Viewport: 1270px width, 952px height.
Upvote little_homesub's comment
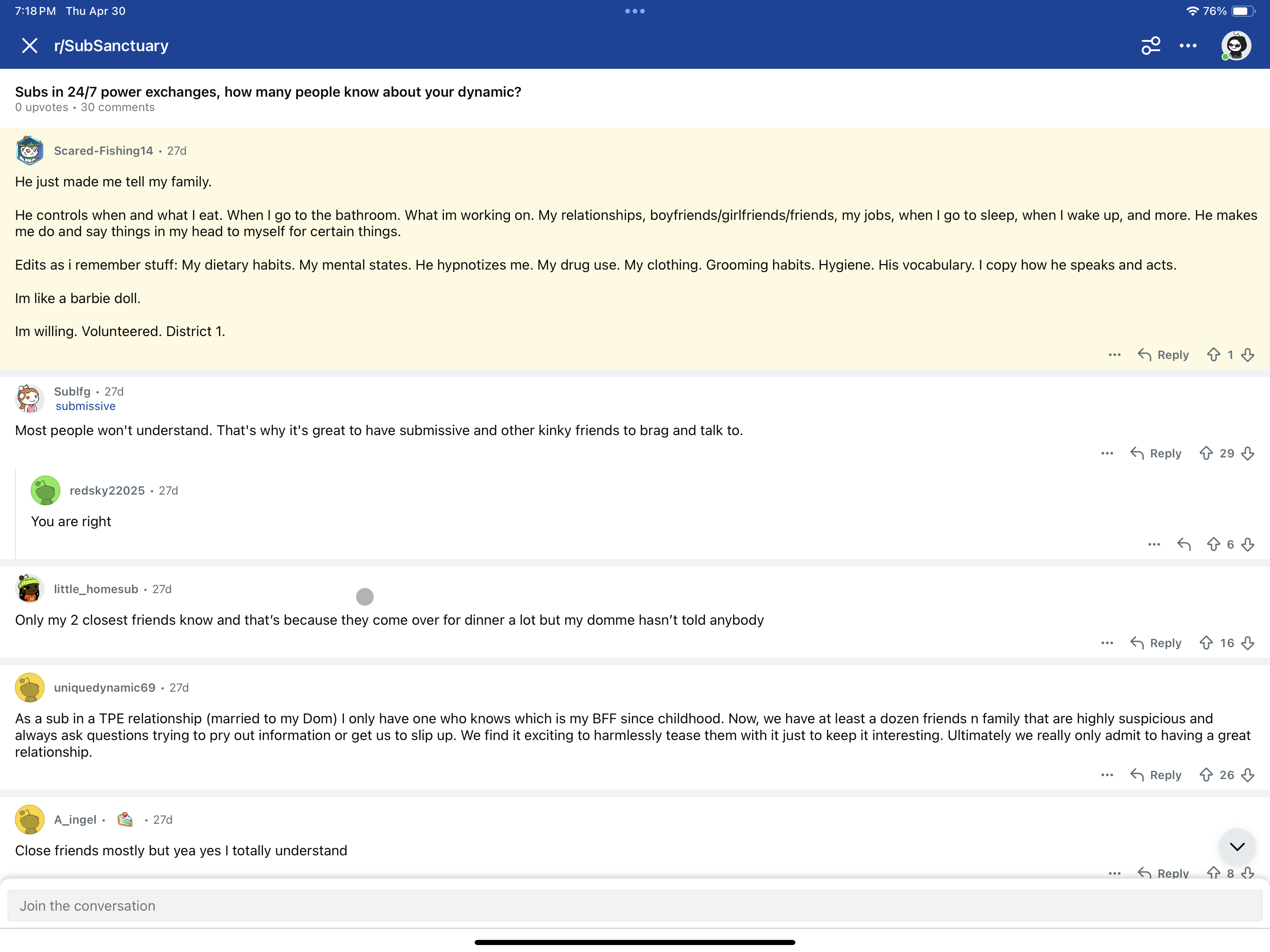(x=1206, y=643)
